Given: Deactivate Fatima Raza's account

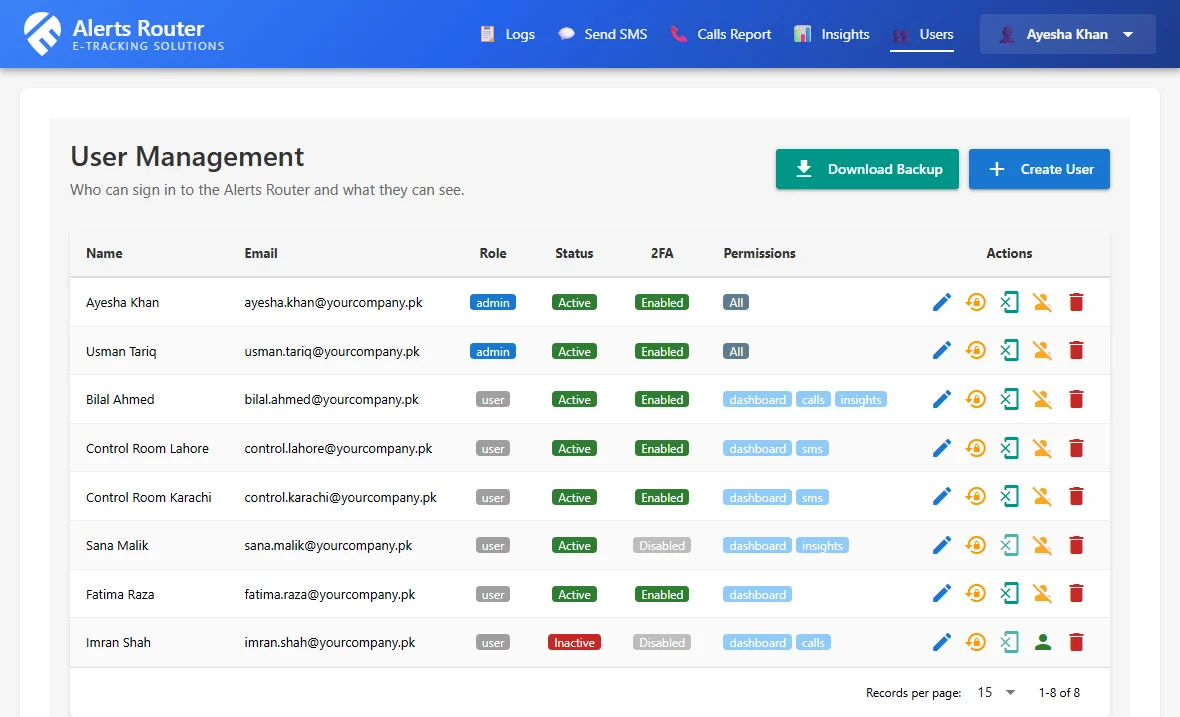Looking at the screenshot, I should 1042,594.
